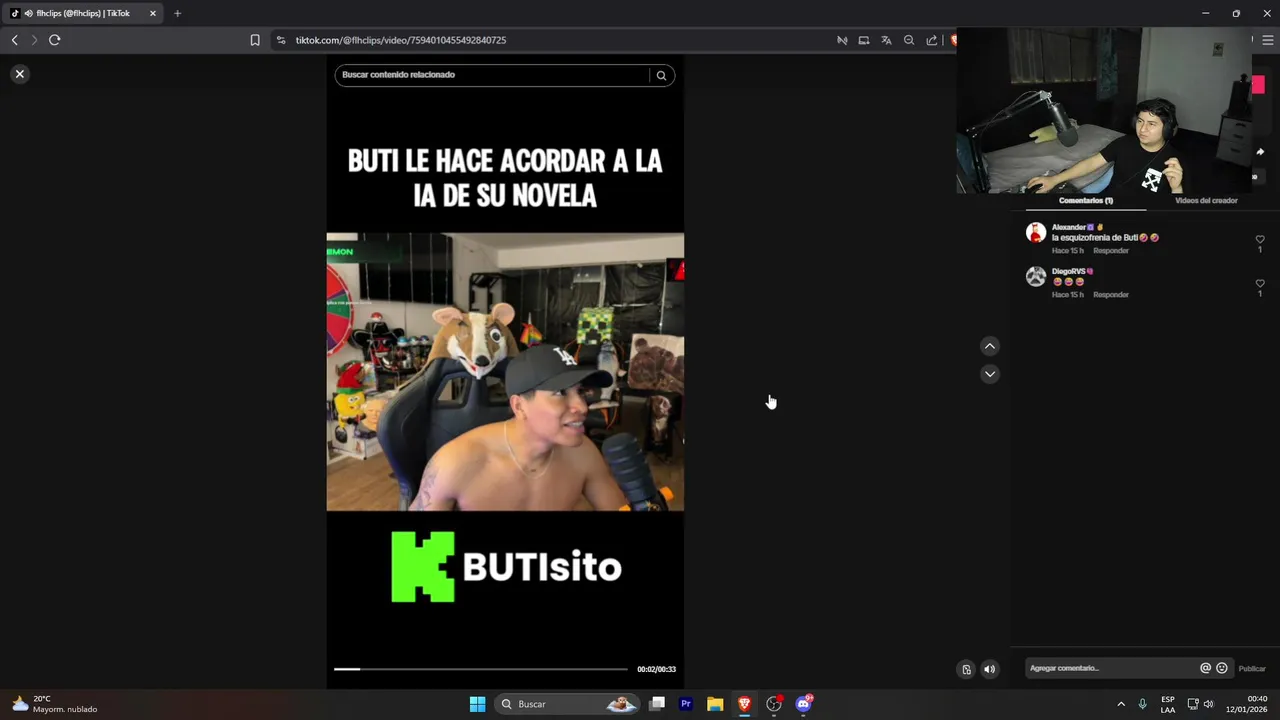Open Discord from the taskbar
Viewport: 1280px width, 720px height.
click(803, 704)
